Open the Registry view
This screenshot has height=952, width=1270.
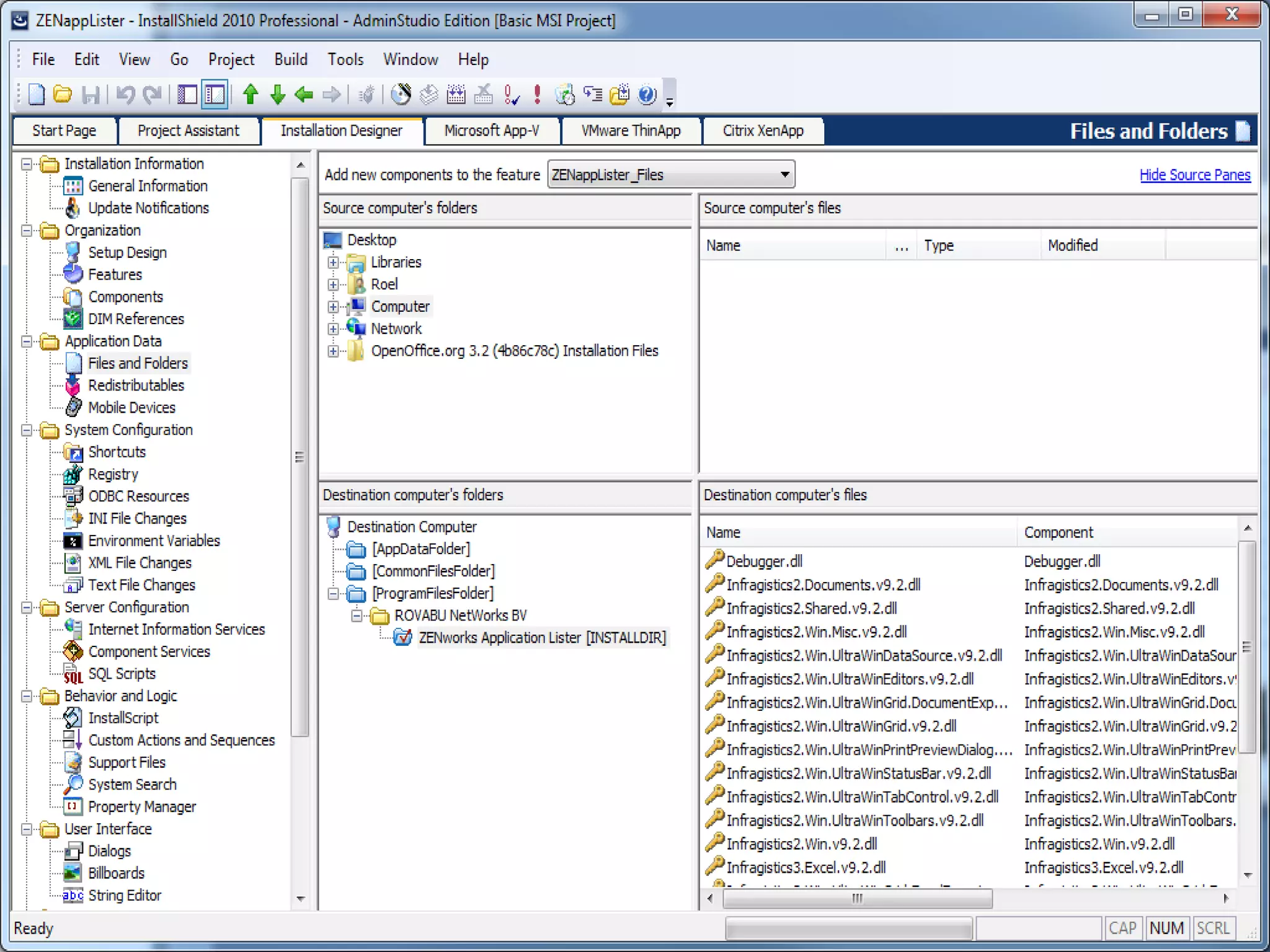[x=113, y=474]
